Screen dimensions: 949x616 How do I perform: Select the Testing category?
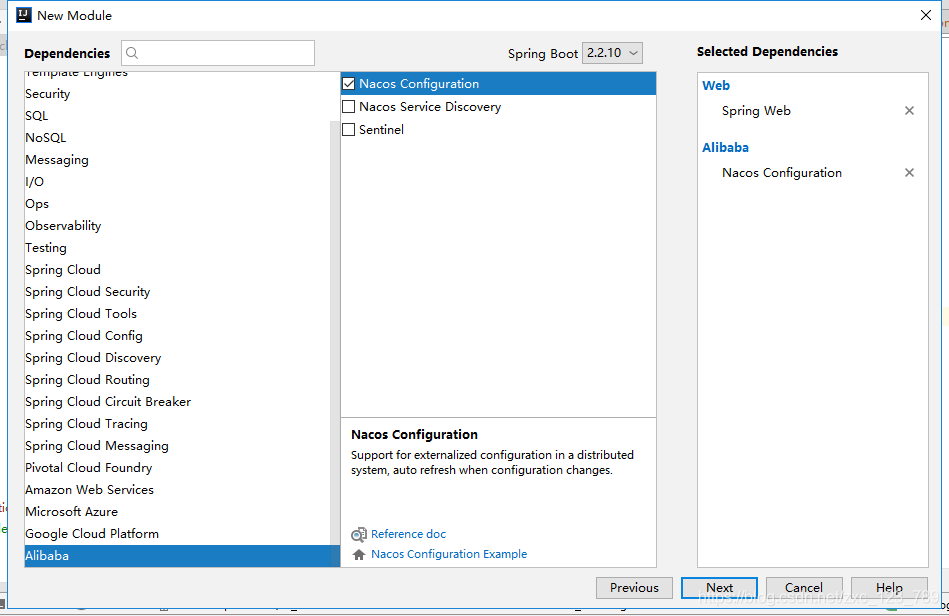tap(182, 248)
